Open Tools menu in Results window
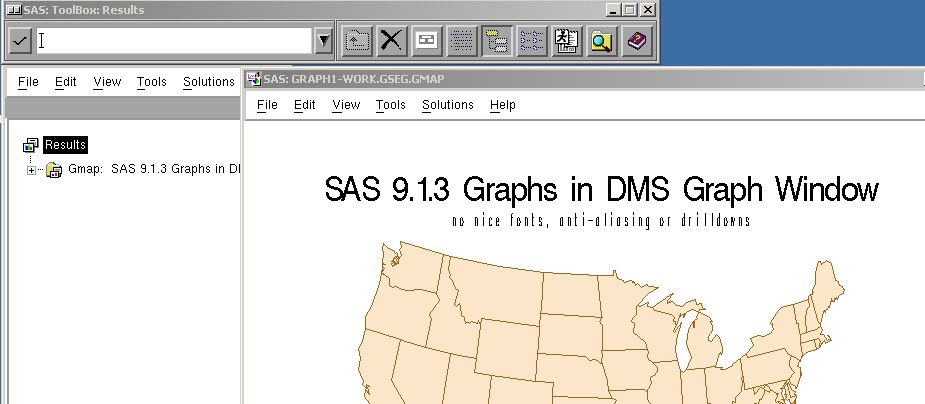 [x=152, y=82]
